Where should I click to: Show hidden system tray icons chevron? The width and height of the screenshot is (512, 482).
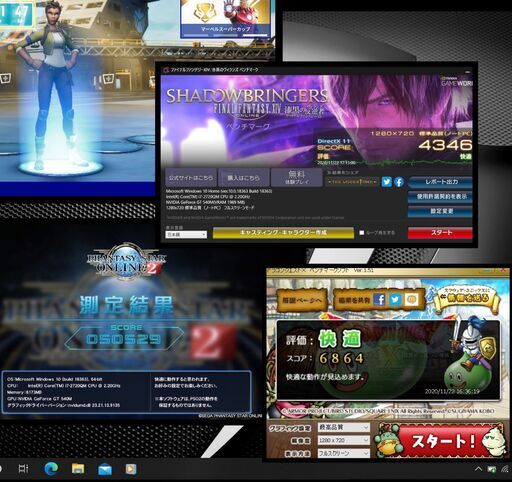478,469
